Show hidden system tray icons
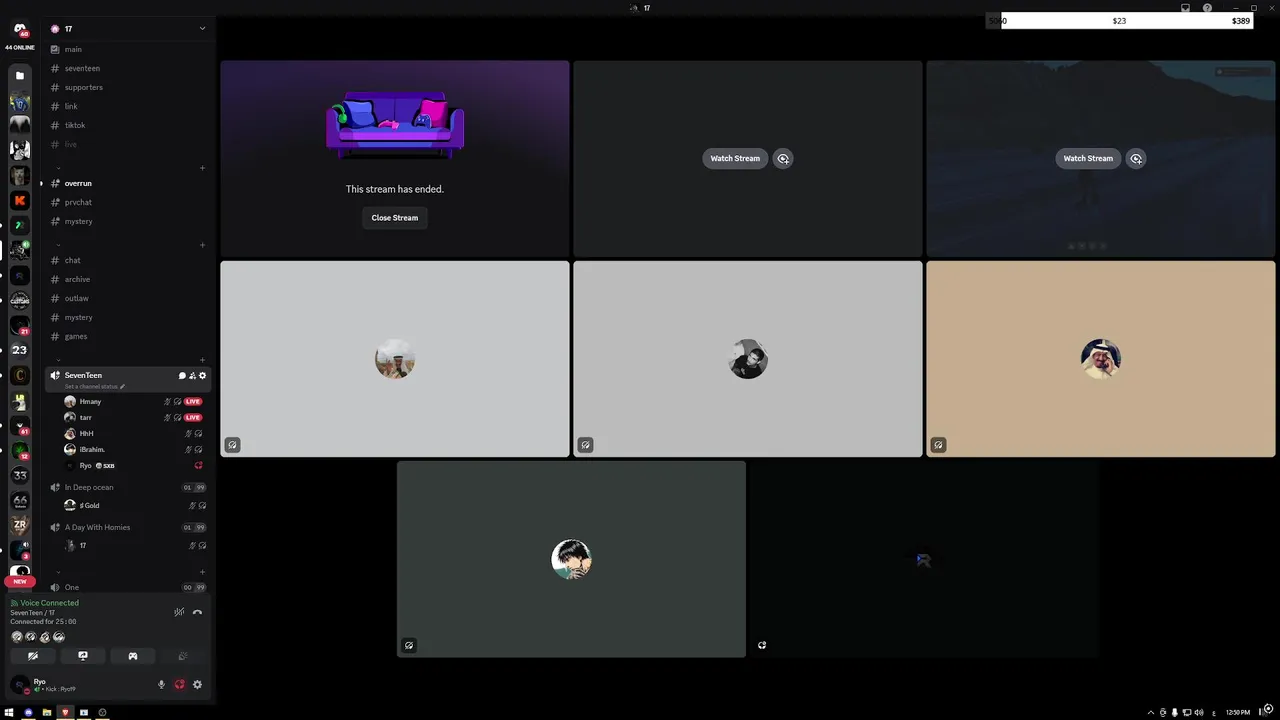The image size is (1280, 720). tap(1150, 712)
